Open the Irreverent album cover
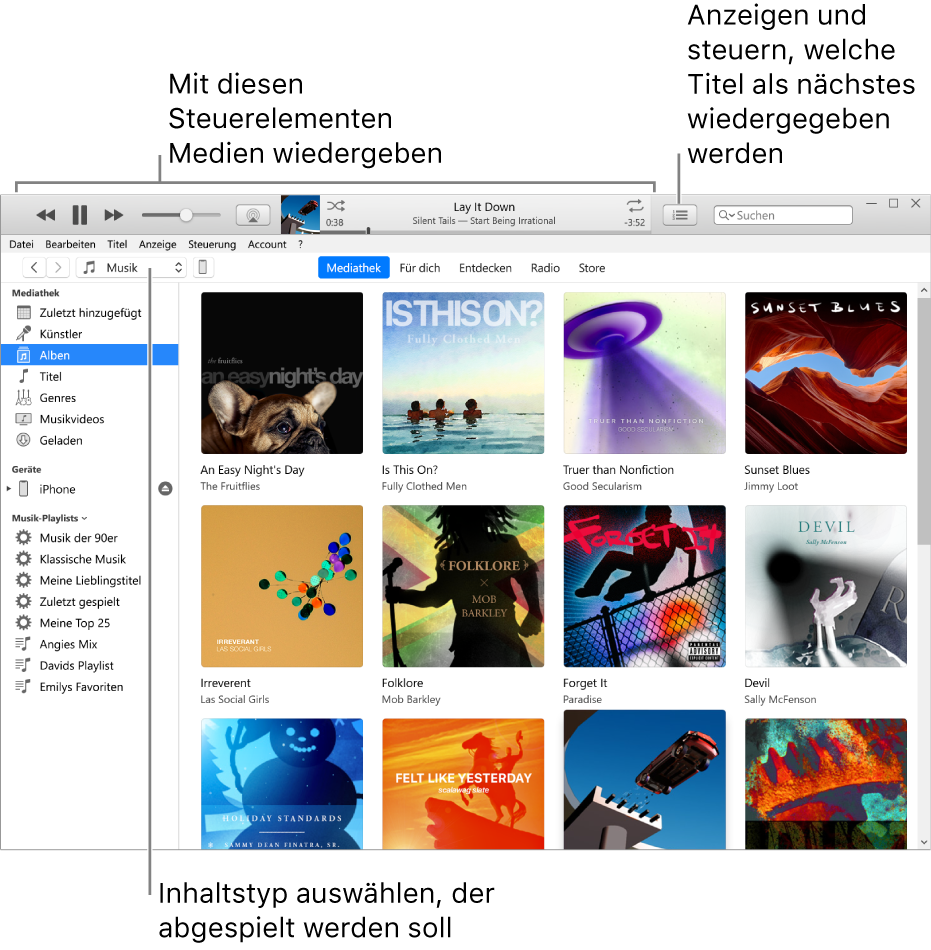The height and width of the screenshot is (950, 931). coord(282,586)
